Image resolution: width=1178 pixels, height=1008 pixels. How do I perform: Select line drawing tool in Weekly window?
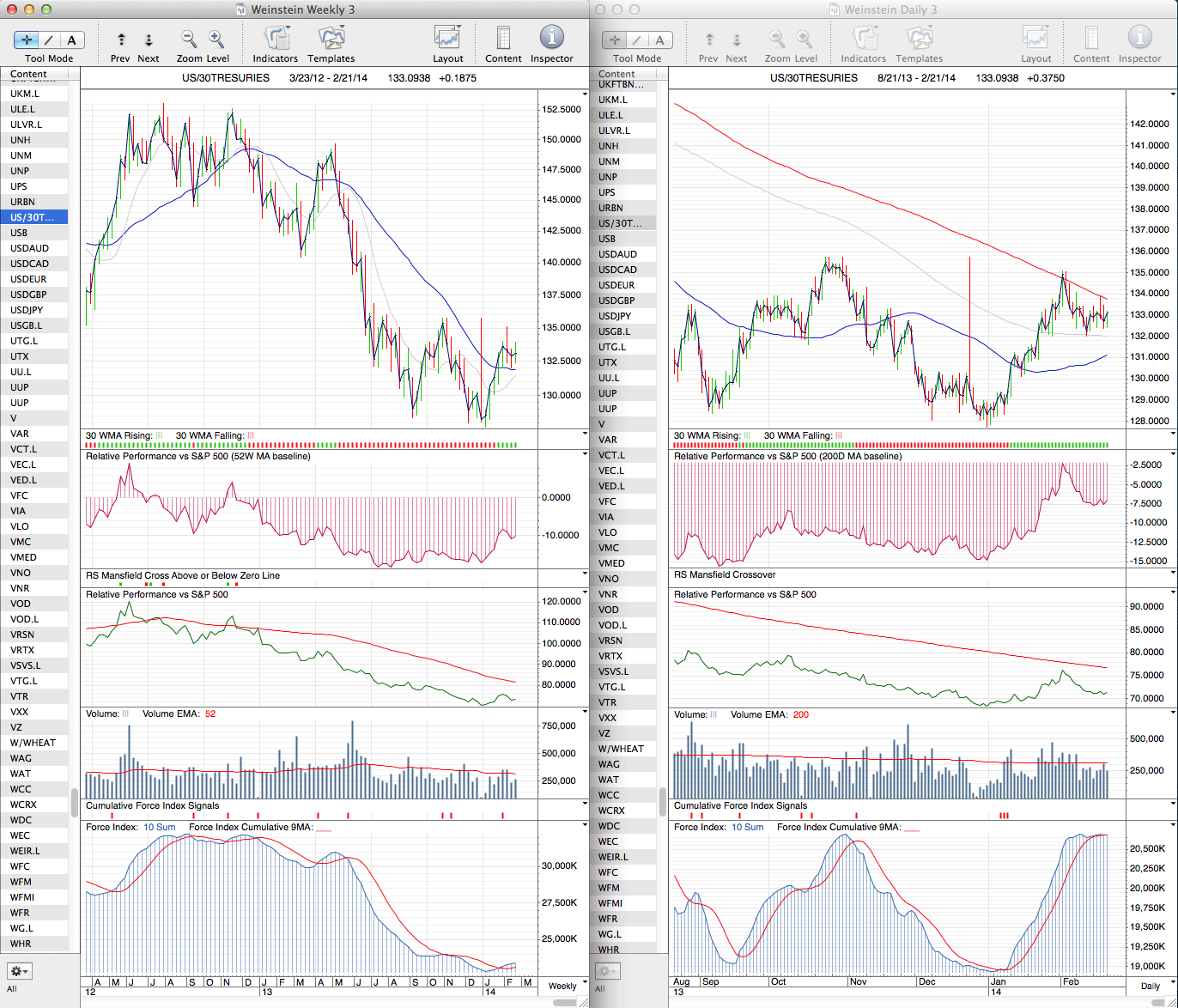pos(49,39)
